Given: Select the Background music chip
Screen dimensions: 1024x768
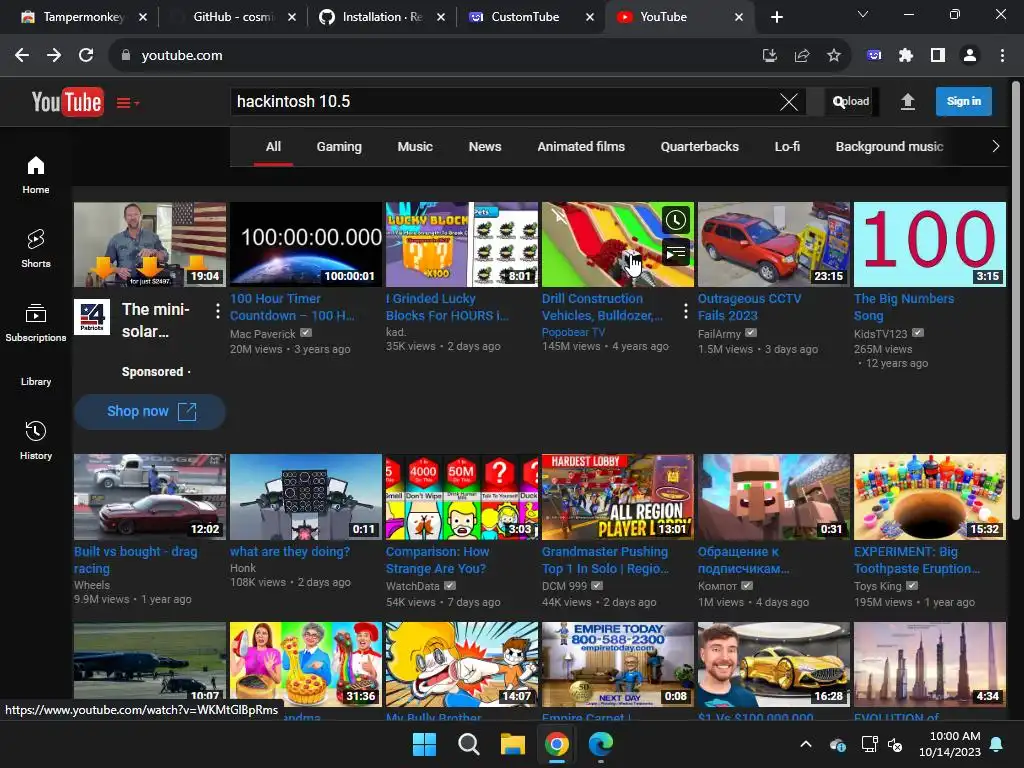Looking at the screenshot, I should coord(889,147).
